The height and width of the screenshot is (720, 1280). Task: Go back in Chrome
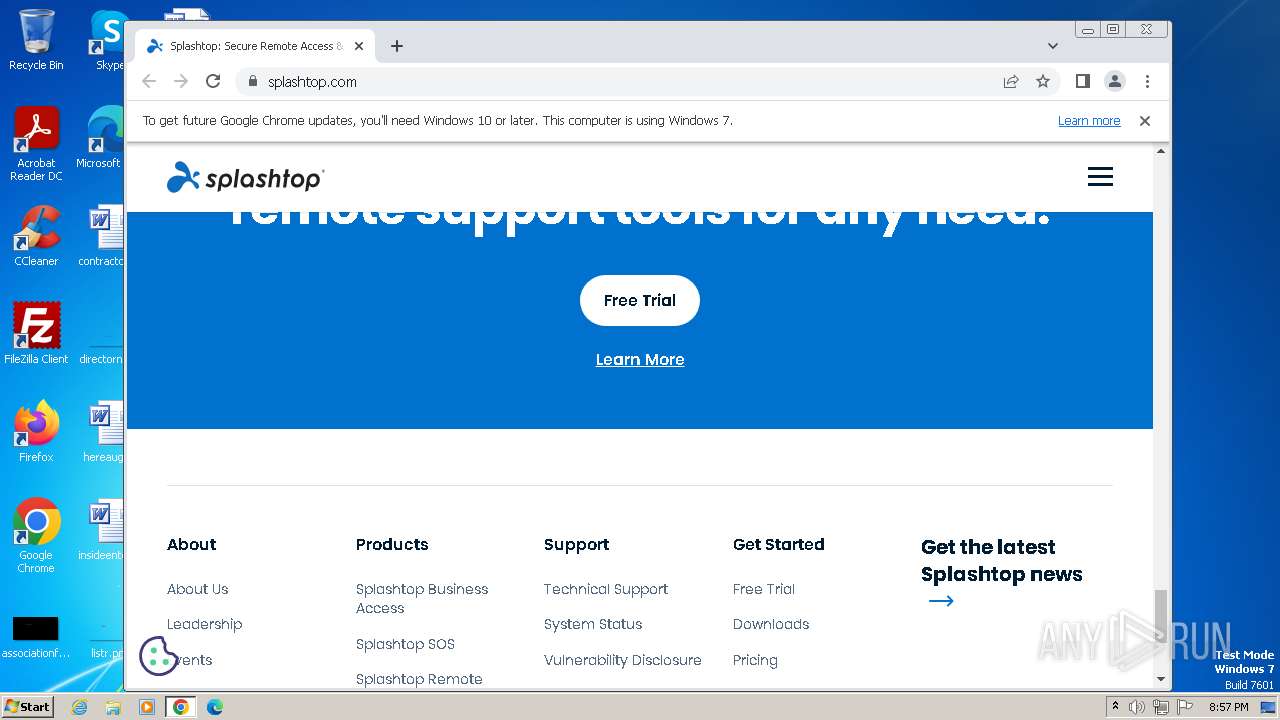(x=149, y=82)
